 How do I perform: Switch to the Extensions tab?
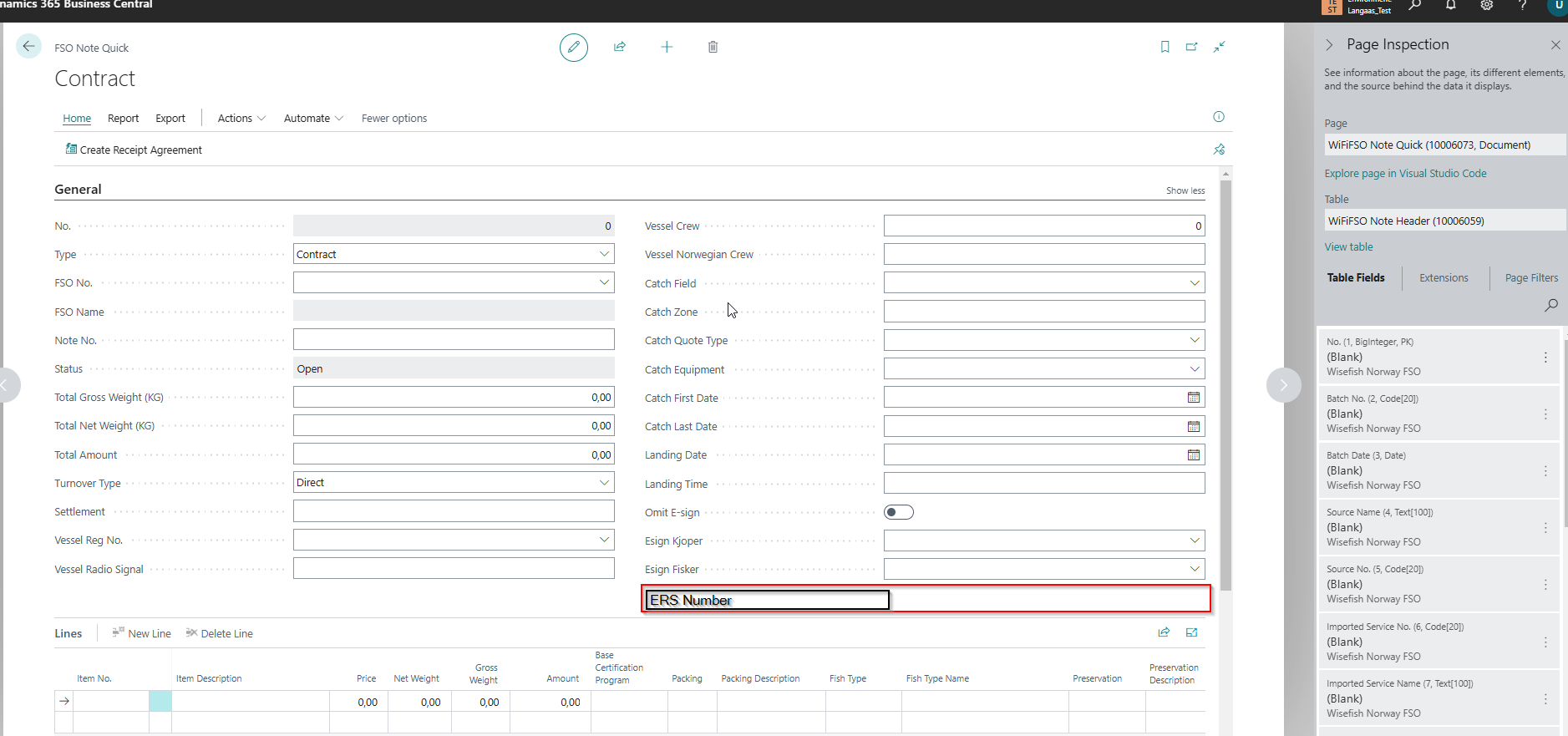pyautogui.click(x=1443, y=278)
